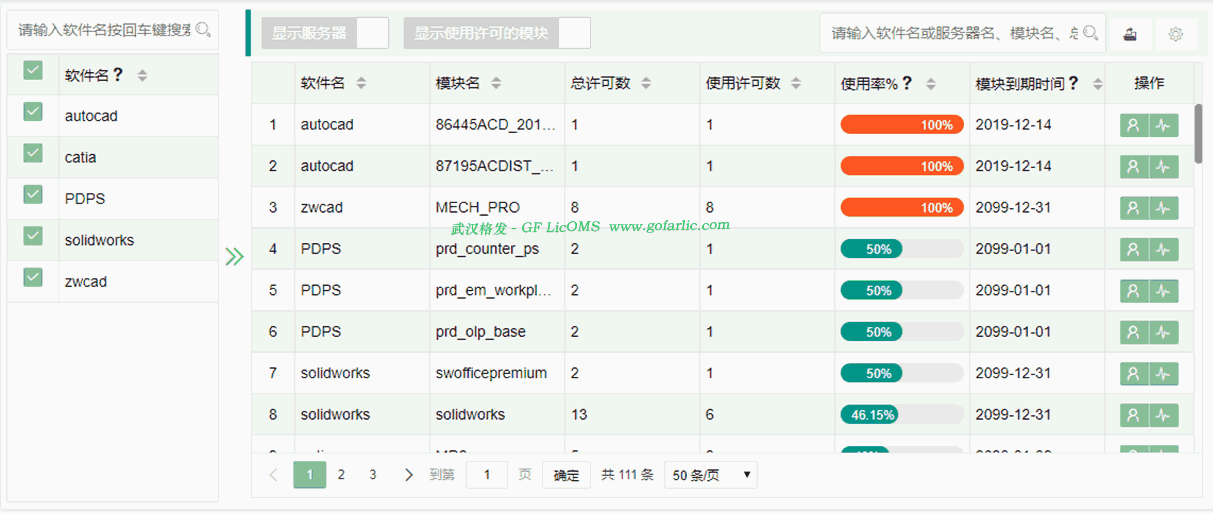Uncheck the zwcad checkbox in the left list
This screenshot has height=514, width=1213.
coord(33,277)
